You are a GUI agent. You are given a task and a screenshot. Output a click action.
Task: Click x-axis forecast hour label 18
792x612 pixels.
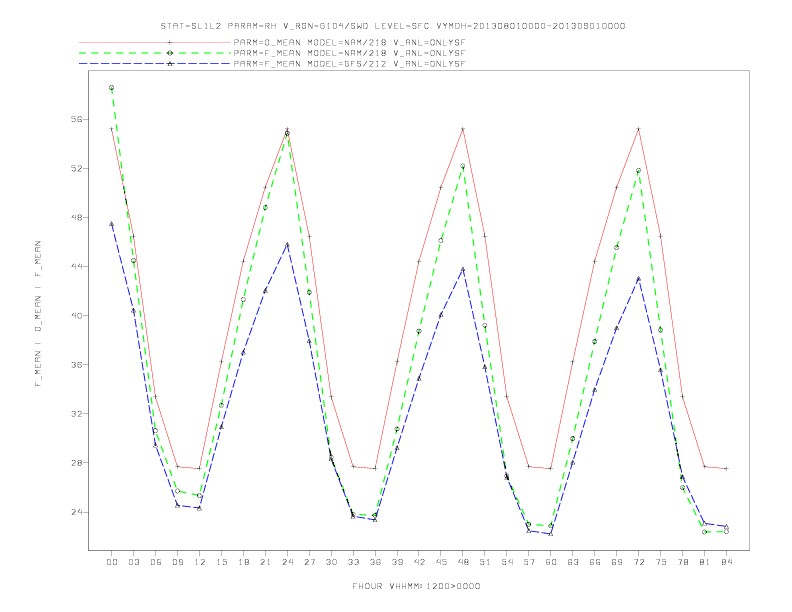243,562
